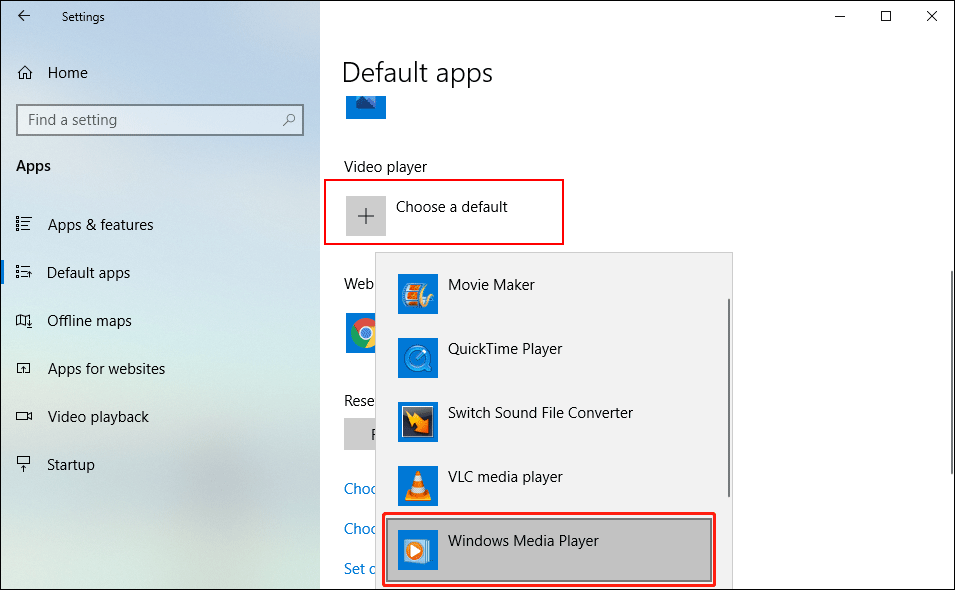Click the photo viewer app icon

point(365,107)
